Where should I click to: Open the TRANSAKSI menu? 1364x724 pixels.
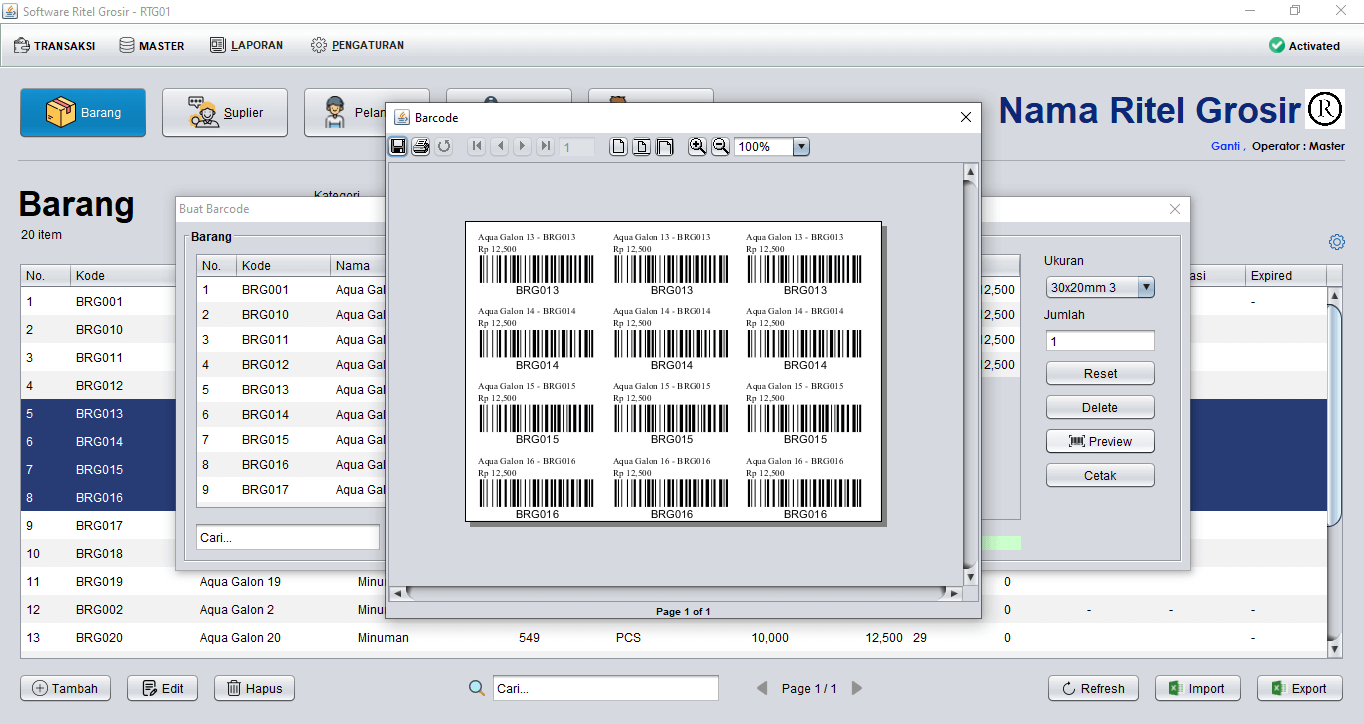pyautogui.click(x=55, y=45)
